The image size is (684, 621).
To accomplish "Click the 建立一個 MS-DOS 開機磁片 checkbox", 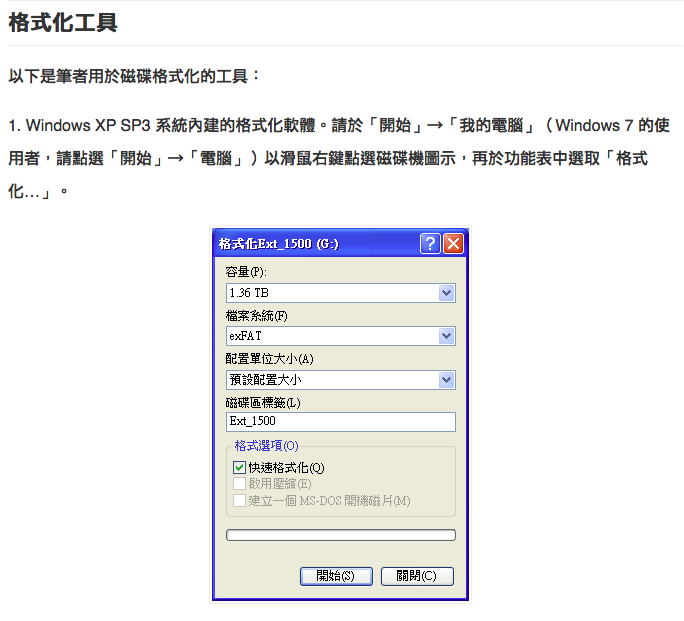I will (239, 500).
